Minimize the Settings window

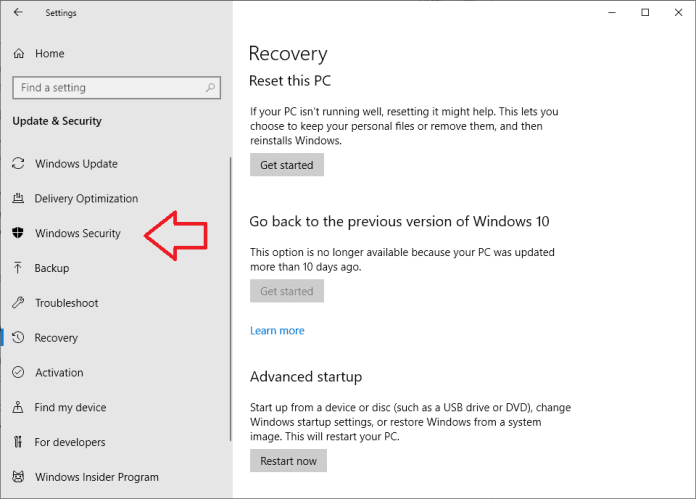pos(612,12)
